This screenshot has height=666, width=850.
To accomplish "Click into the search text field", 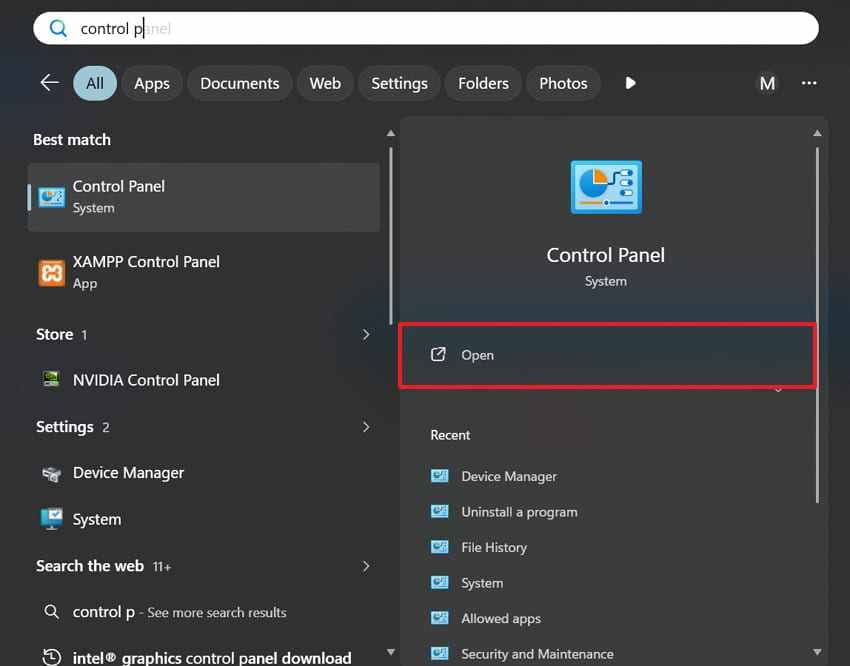I will click(426, 28).
